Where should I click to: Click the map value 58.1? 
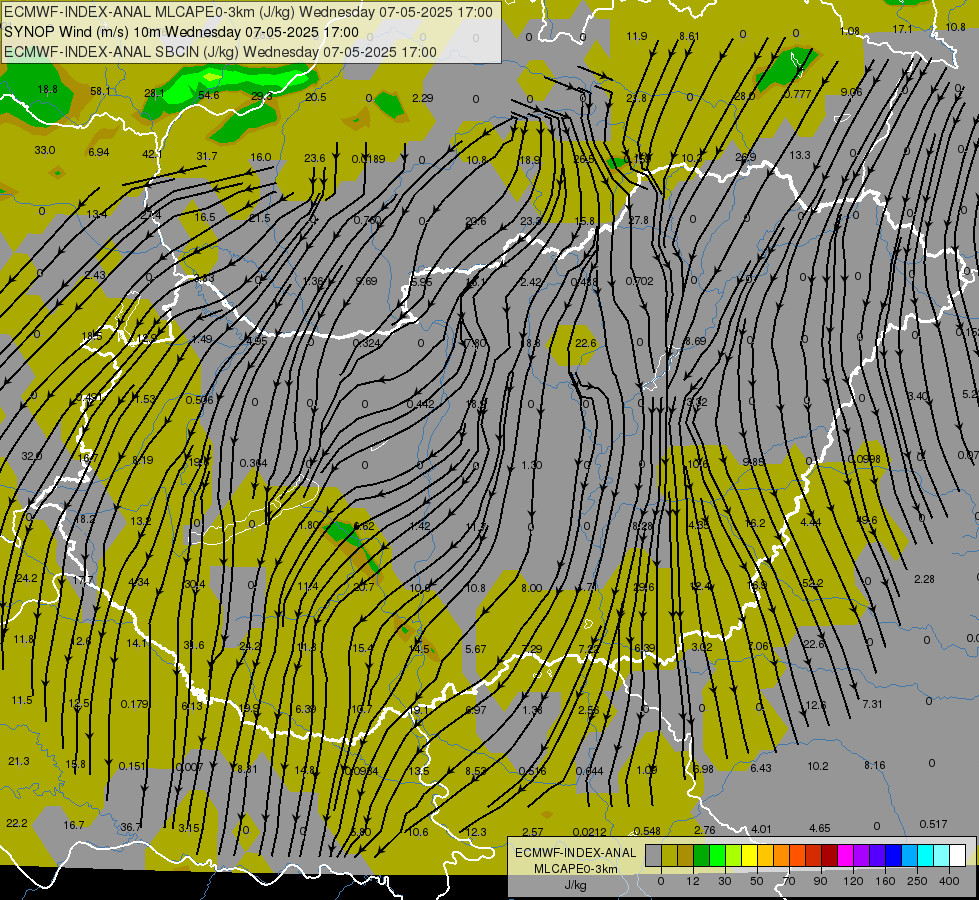[x=101, y=91]
